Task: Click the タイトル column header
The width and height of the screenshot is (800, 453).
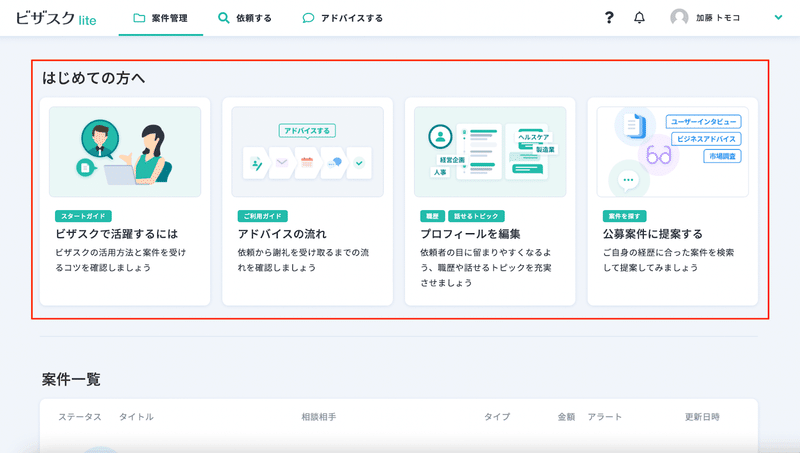Action: (136, 417)
